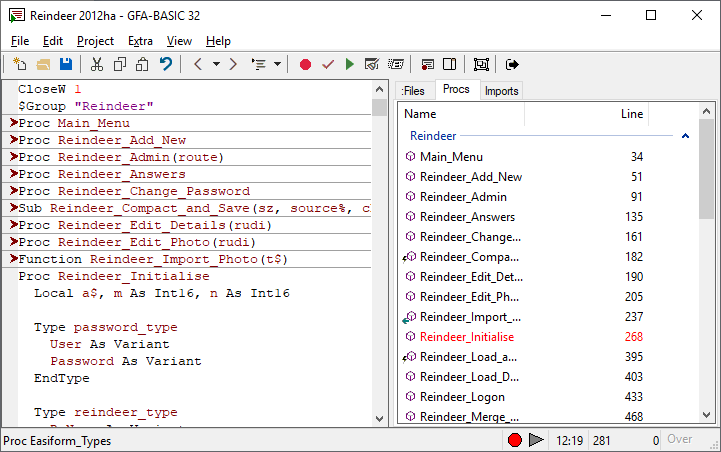Collapse the Reindeer group in Procs list
The image size is (721, 452).
coord(685,135)
